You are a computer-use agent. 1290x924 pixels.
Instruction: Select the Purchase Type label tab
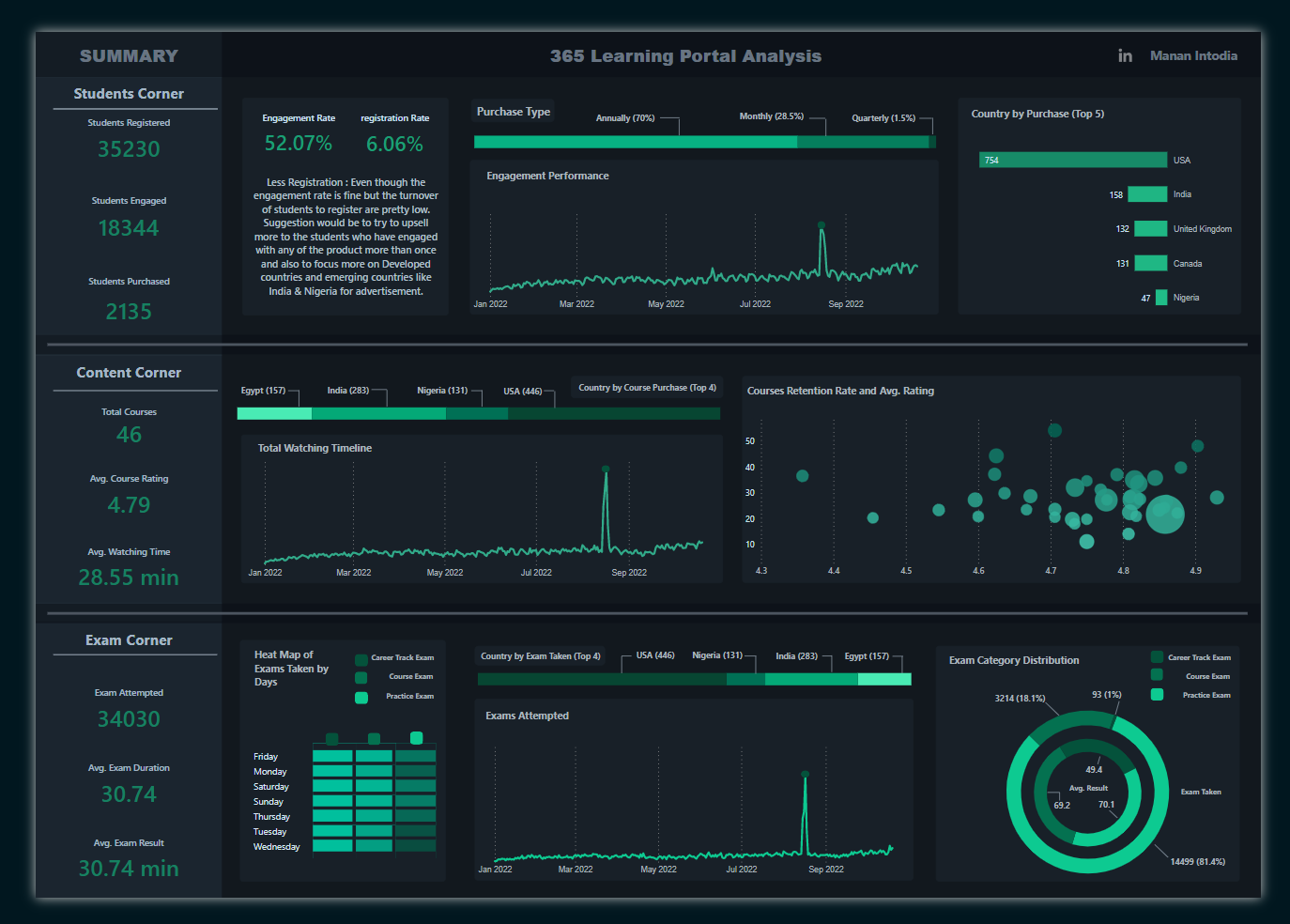tap(513, 112)
